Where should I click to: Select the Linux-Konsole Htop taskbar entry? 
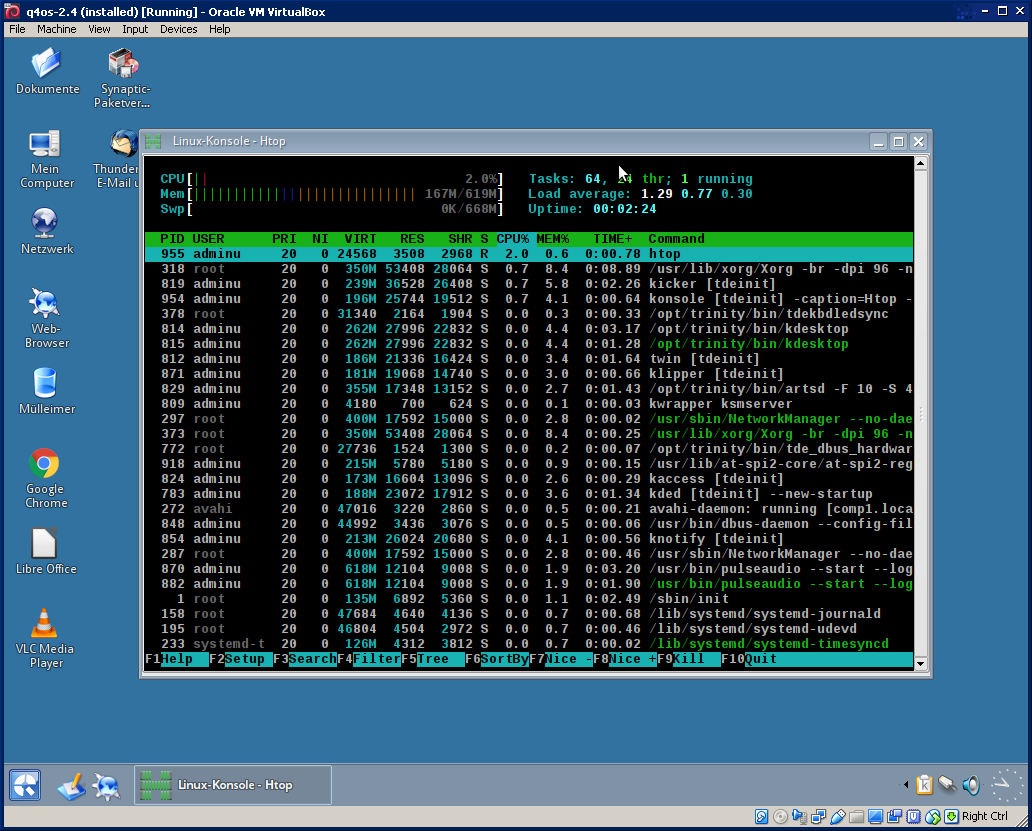[x=232, y=785]
